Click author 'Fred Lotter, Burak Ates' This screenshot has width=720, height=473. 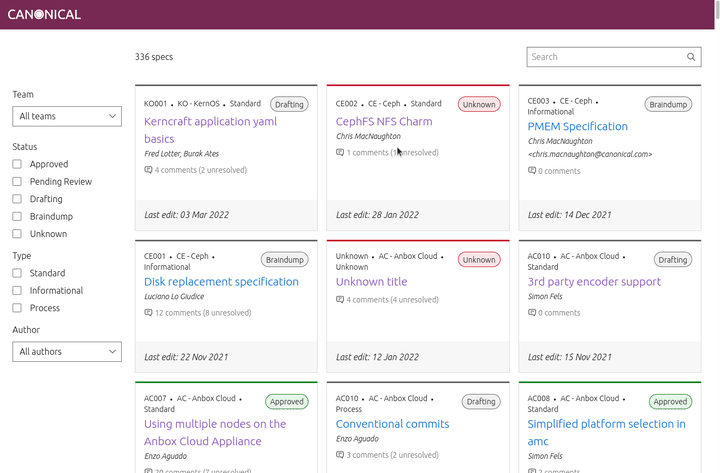pyautogui.click(x=181, y=153)
